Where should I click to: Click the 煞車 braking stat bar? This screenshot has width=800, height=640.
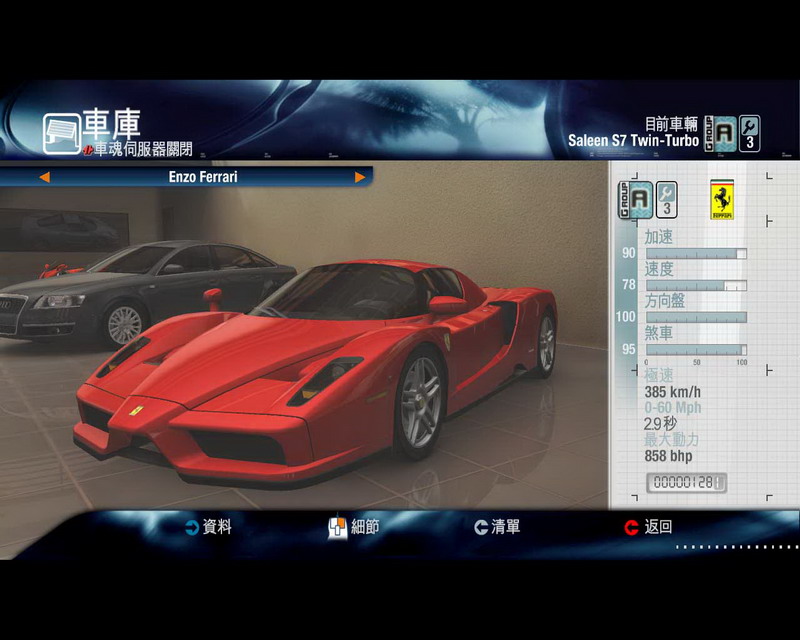pos(695,349)
